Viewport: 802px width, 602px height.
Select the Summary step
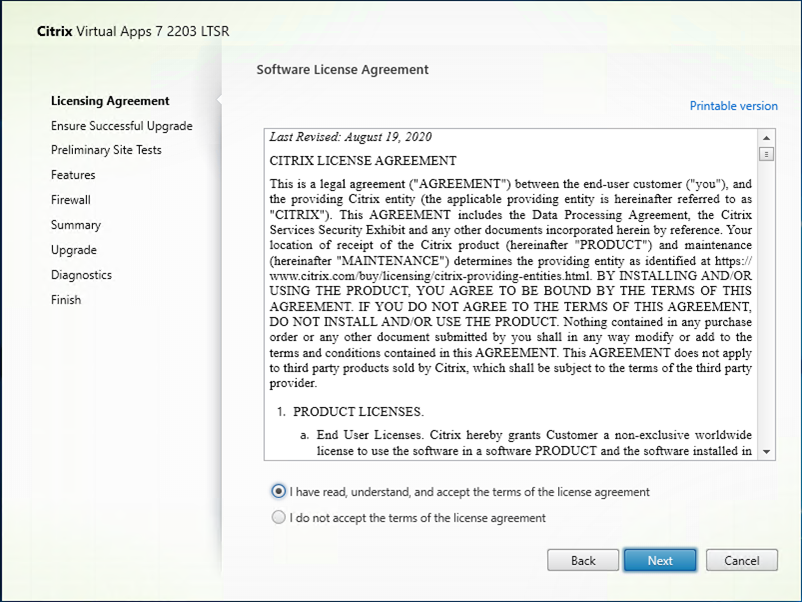tap(76, 225)
